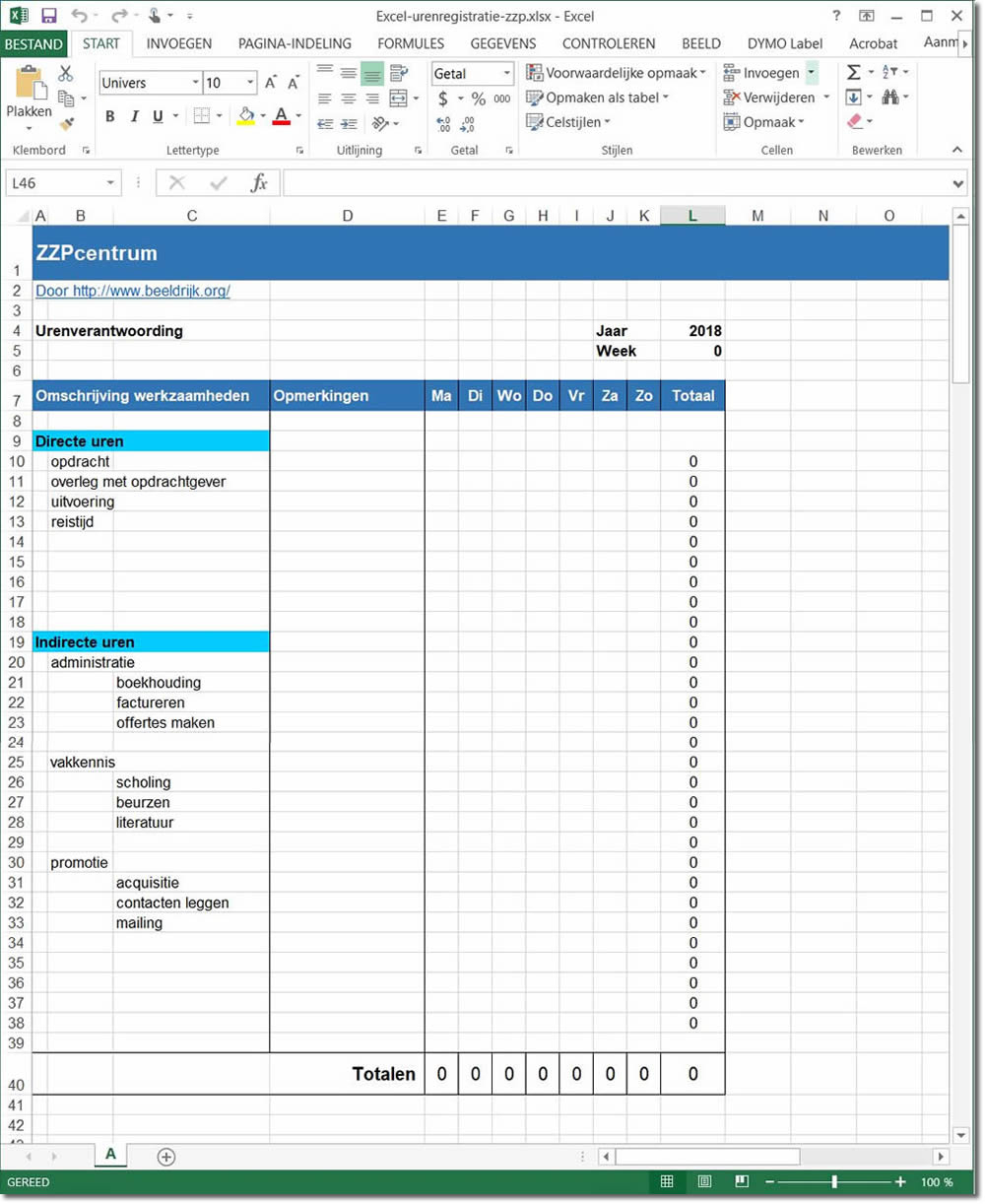
Task: Switch to normal view in status bar
Action: pyautogui.click(x=667, y=1182)
